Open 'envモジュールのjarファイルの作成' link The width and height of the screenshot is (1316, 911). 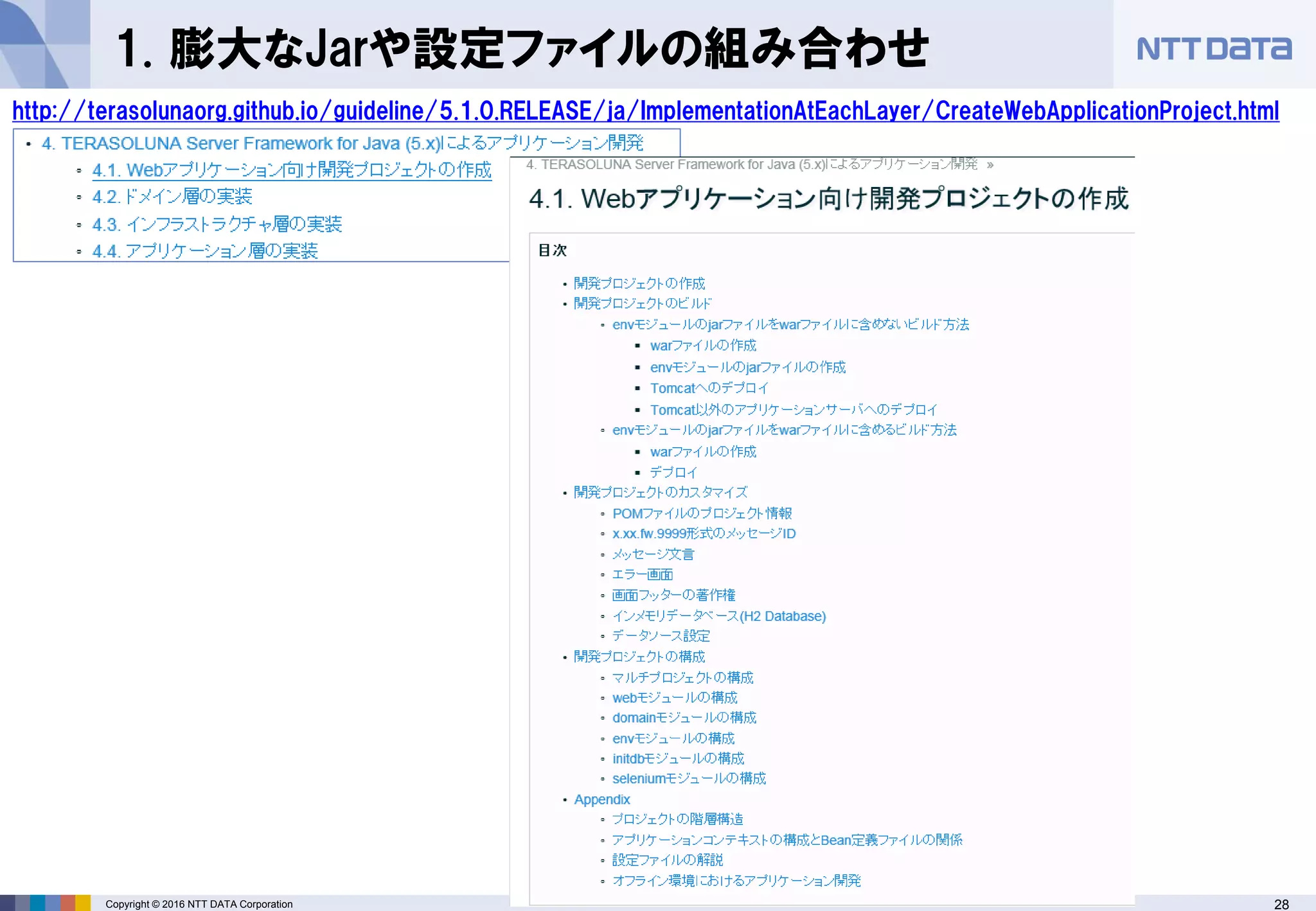point(748,367)
